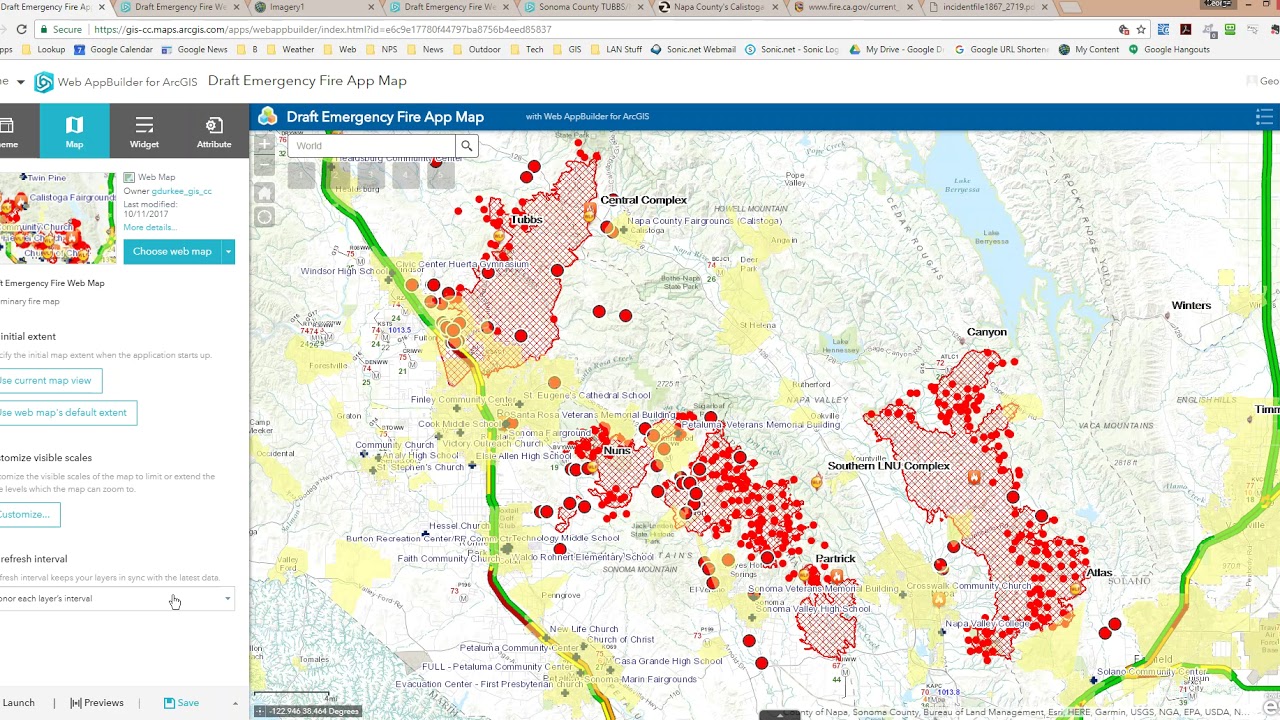Open the gdurkee_gis_cc owner link
Screen dimensions: 1280x720
(182, 190)
